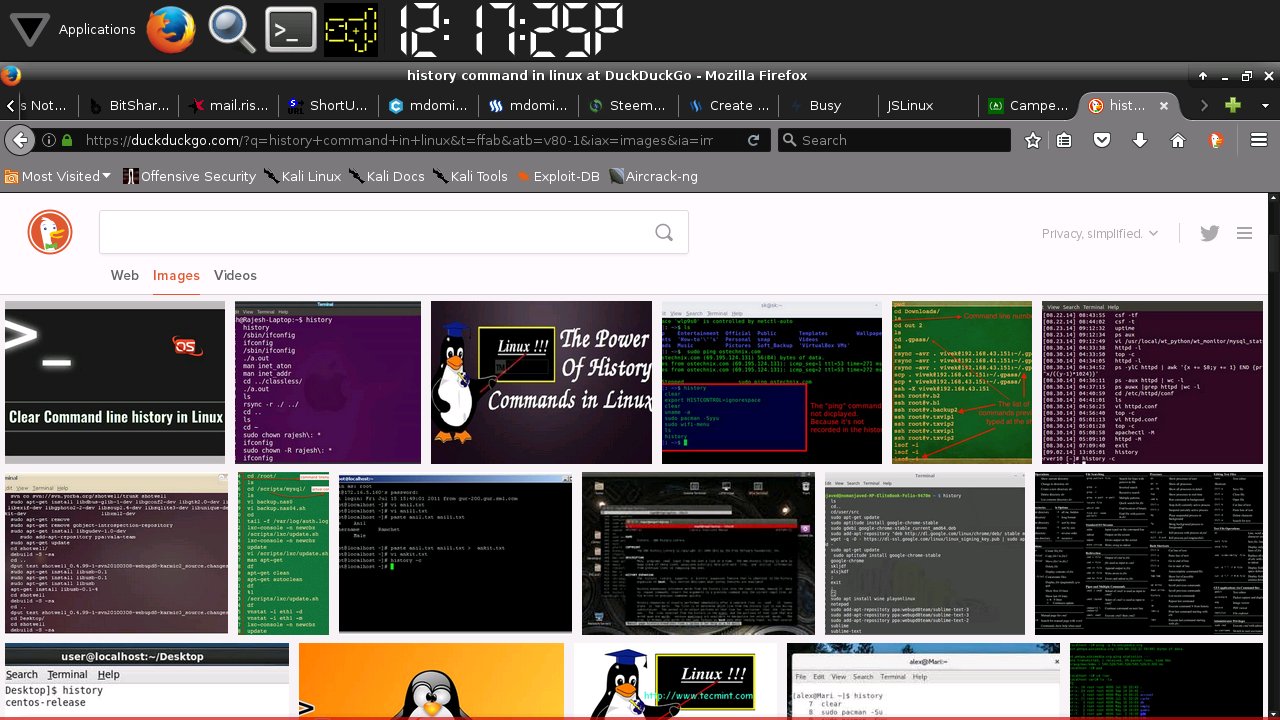Launch Firefox from the top panel
This screenshot has width=1280, height=720.
(x=171, y=29)
